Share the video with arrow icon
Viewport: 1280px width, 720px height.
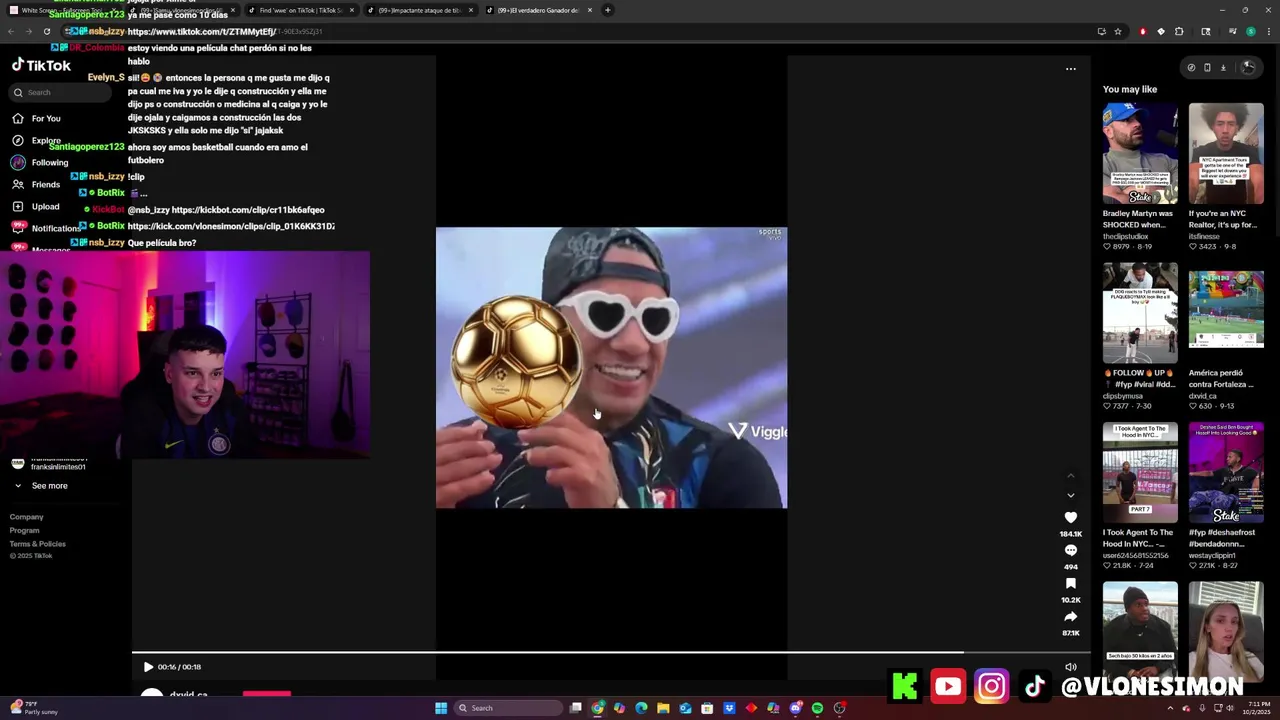coord(1071,616)
